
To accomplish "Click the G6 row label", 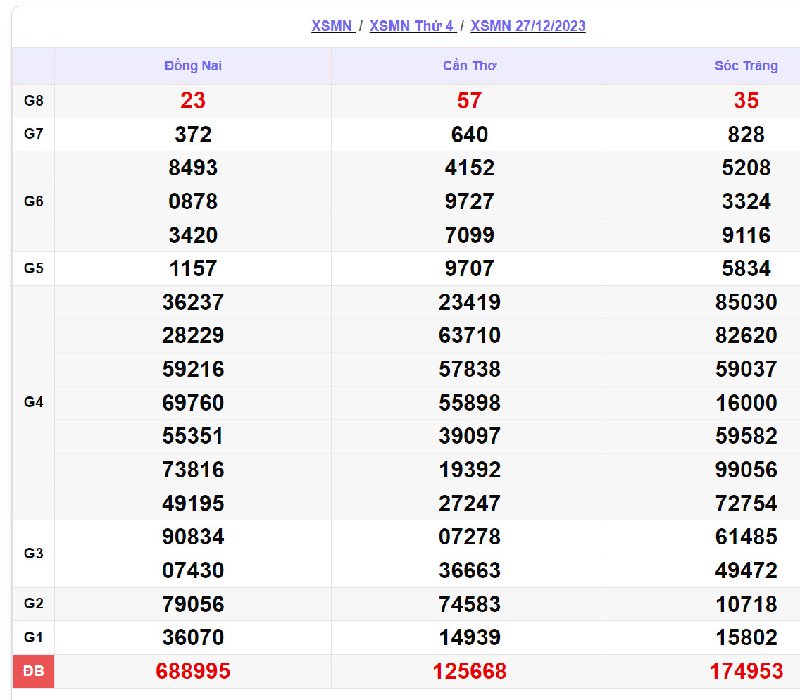I will tap(33, 201).
